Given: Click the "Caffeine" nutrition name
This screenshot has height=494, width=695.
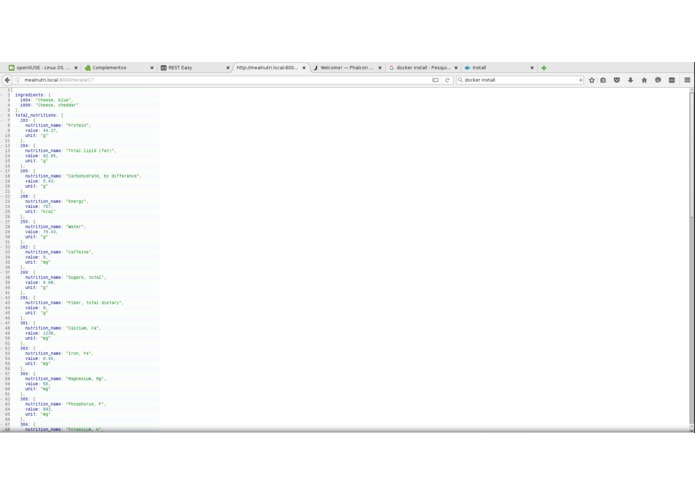Looking at the screenshot, I should coord(80,252).
